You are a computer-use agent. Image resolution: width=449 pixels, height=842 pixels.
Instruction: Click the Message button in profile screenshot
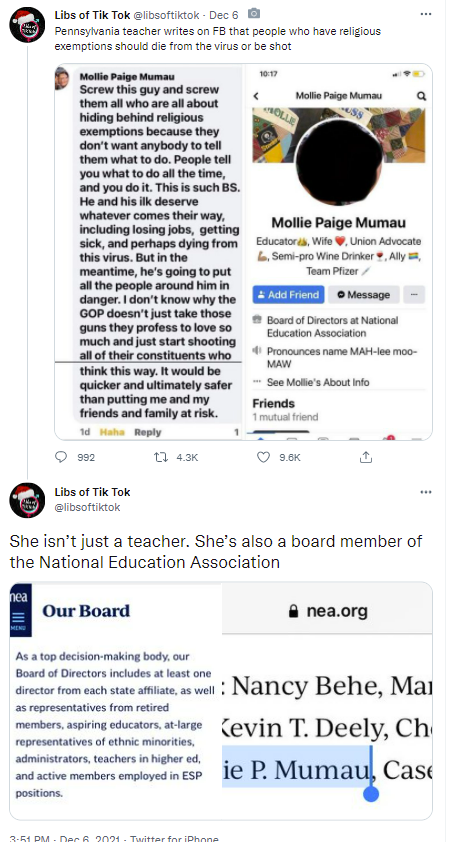[364, 295]
